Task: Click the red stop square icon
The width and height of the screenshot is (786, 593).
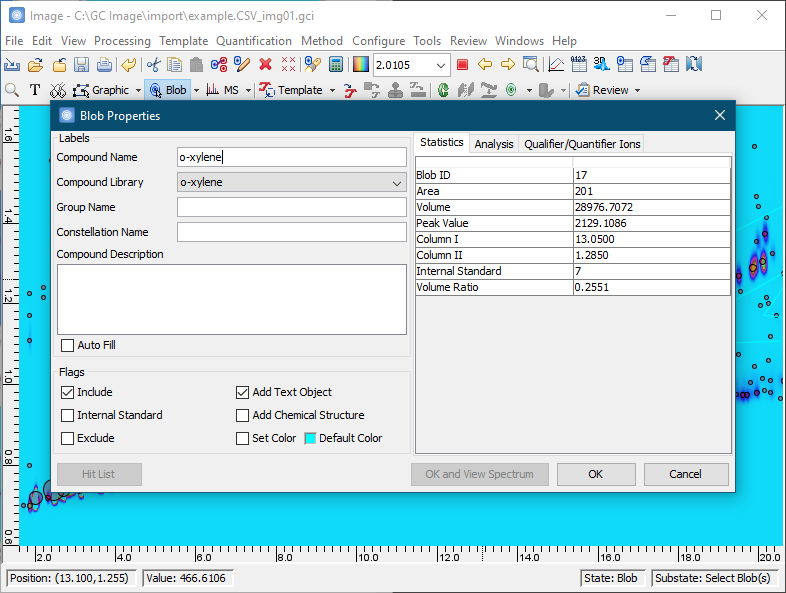Action: [x=462, y=65]
